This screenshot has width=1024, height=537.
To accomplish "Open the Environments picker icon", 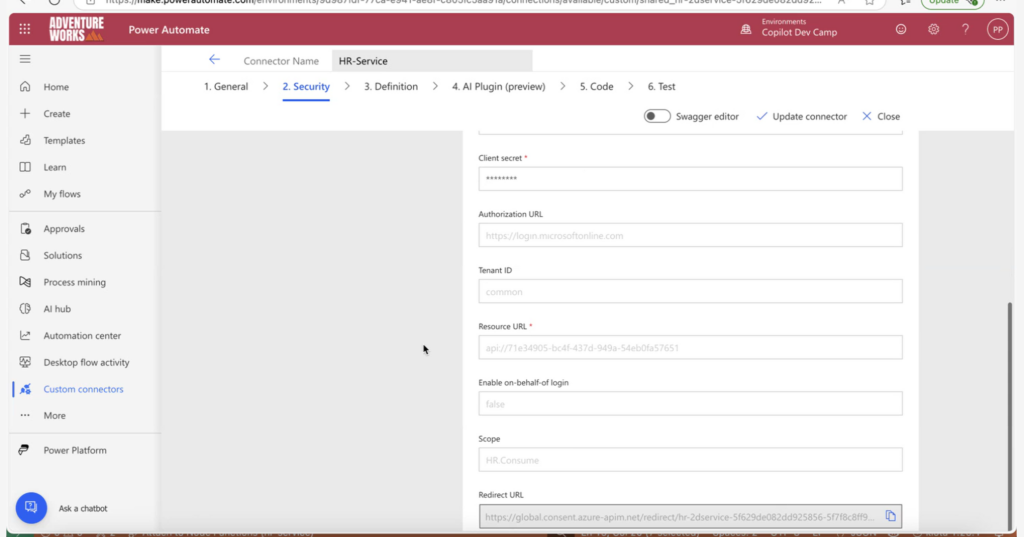I will (746, 29).
